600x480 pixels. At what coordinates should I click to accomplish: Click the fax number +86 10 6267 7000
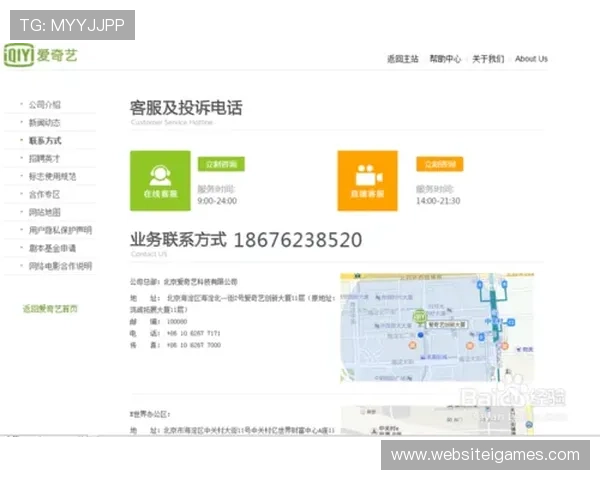[x=194, y=345]
